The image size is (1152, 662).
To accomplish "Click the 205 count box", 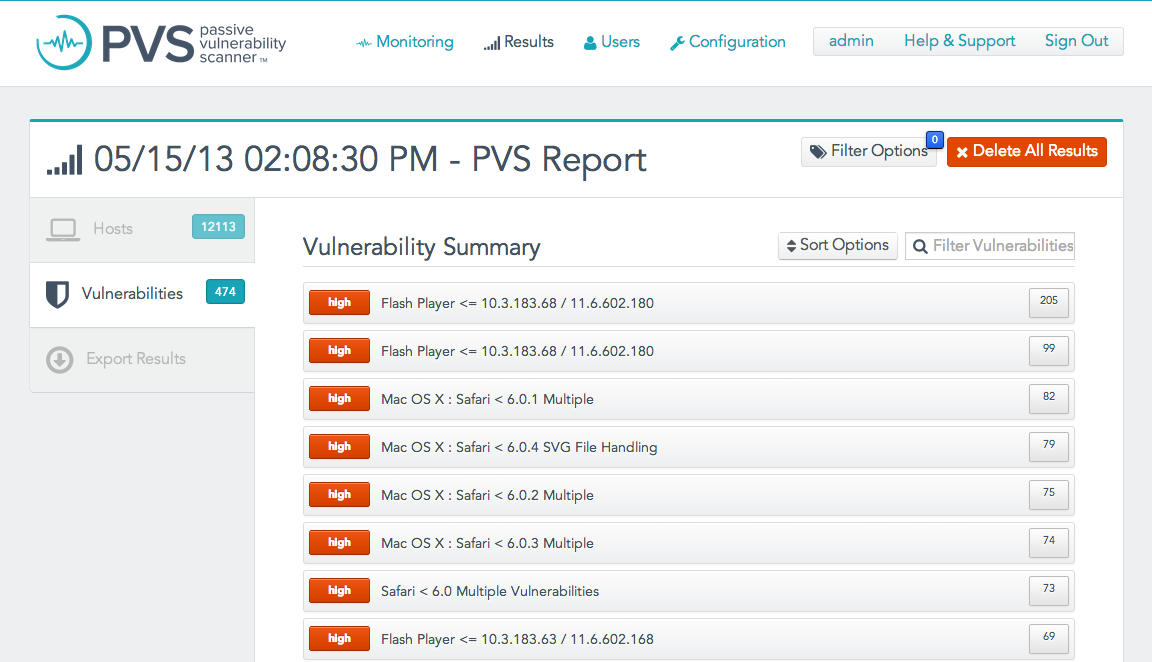I will [1048, 302].
